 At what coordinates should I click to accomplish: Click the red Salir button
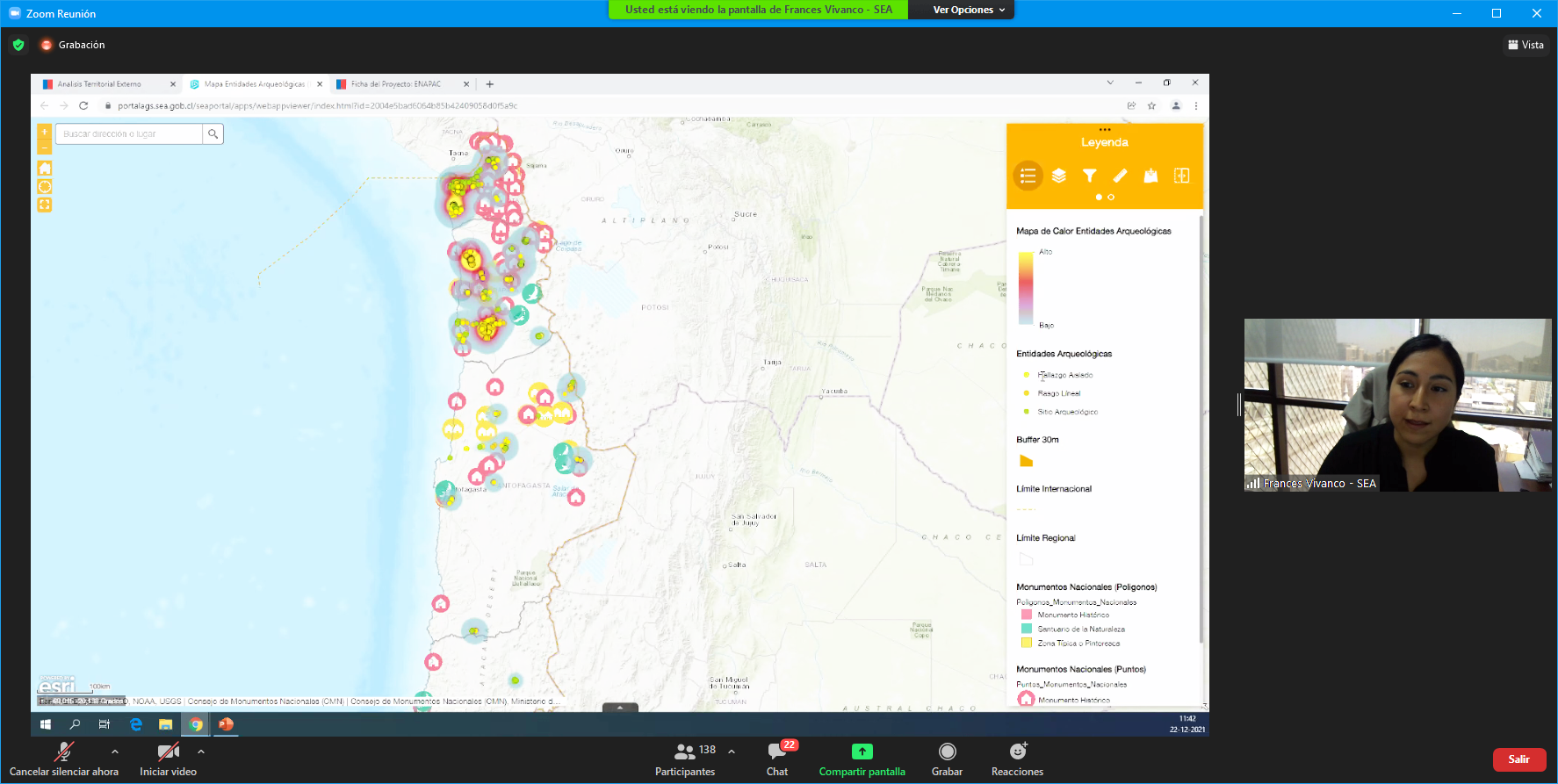pyautogui.click(x=1518, y=759)
